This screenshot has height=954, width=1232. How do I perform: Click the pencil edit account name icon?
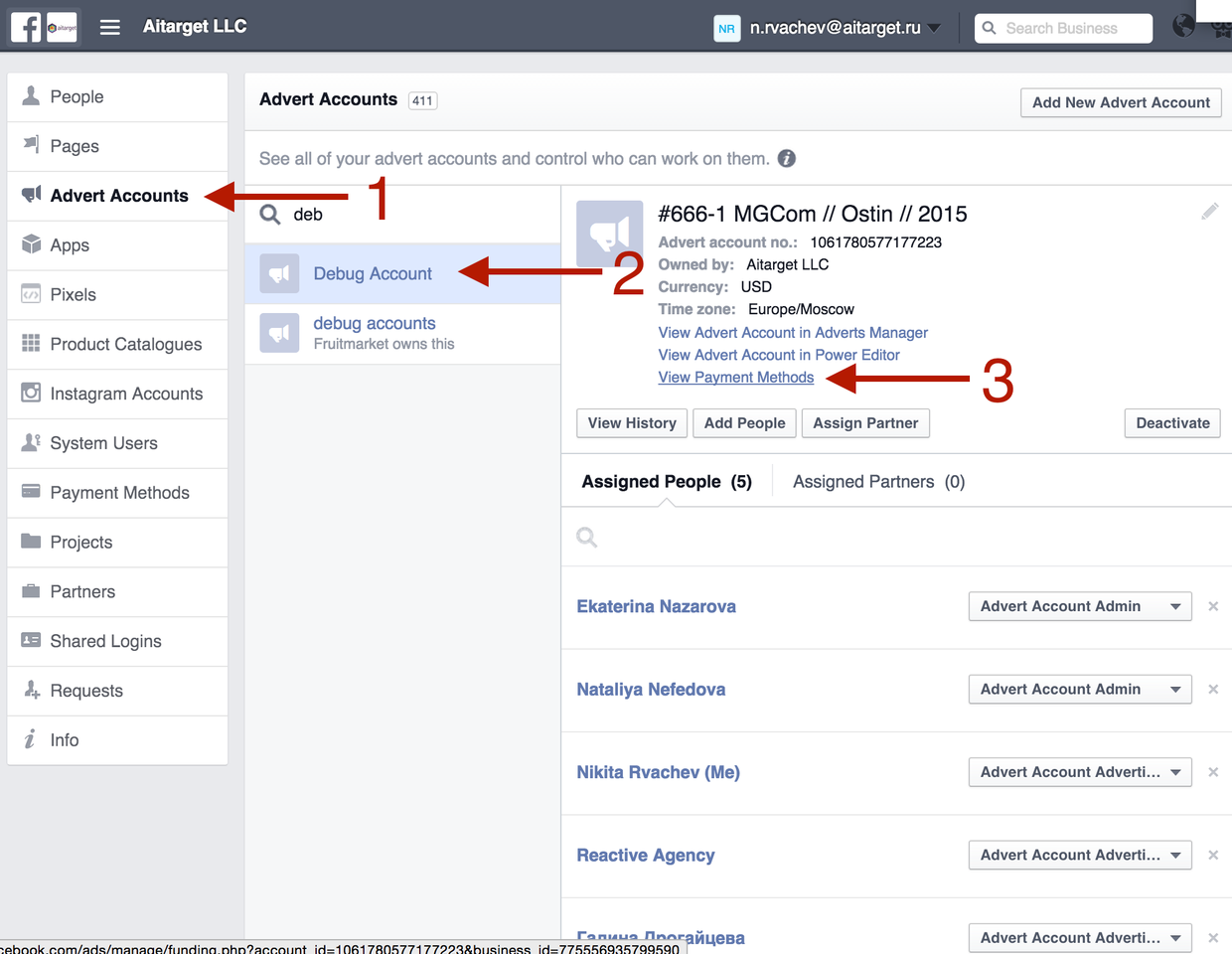[1209, 211]
